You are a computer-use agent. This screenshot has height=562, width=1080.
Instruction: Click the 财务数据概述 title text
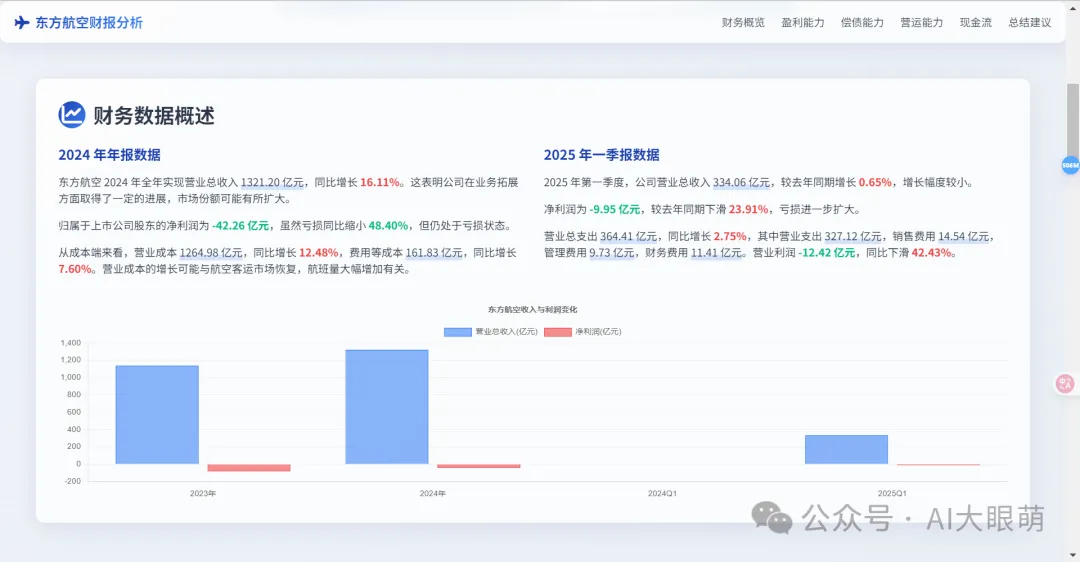(x=154, y=116)
